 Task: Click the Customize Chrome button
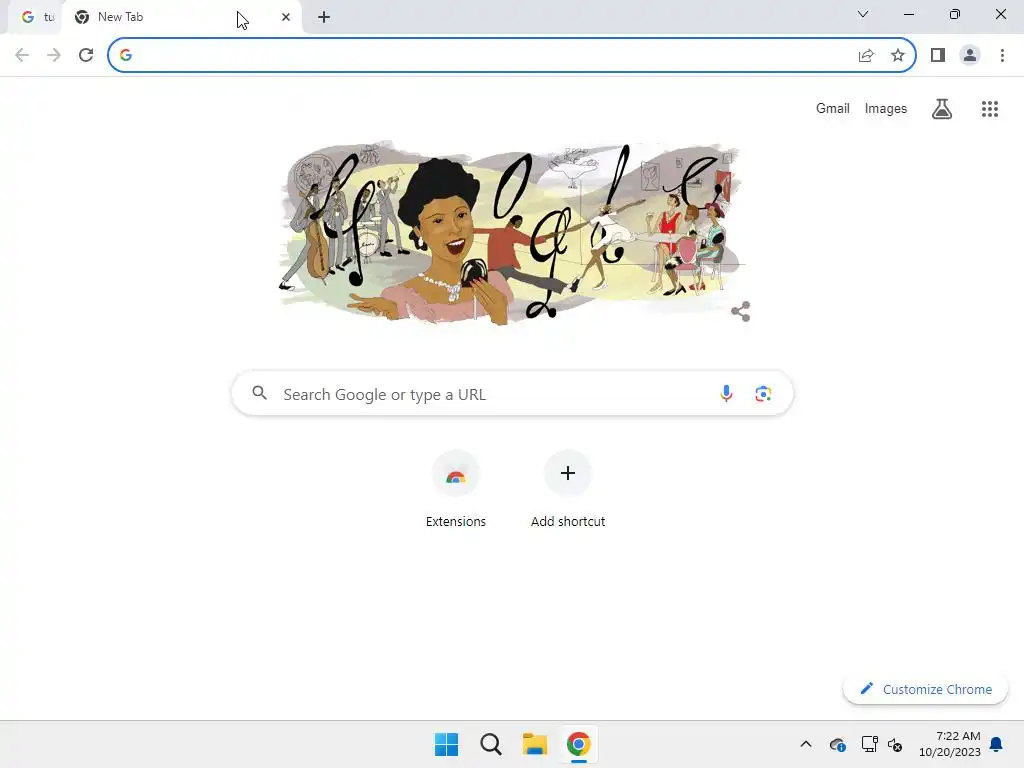925,689
